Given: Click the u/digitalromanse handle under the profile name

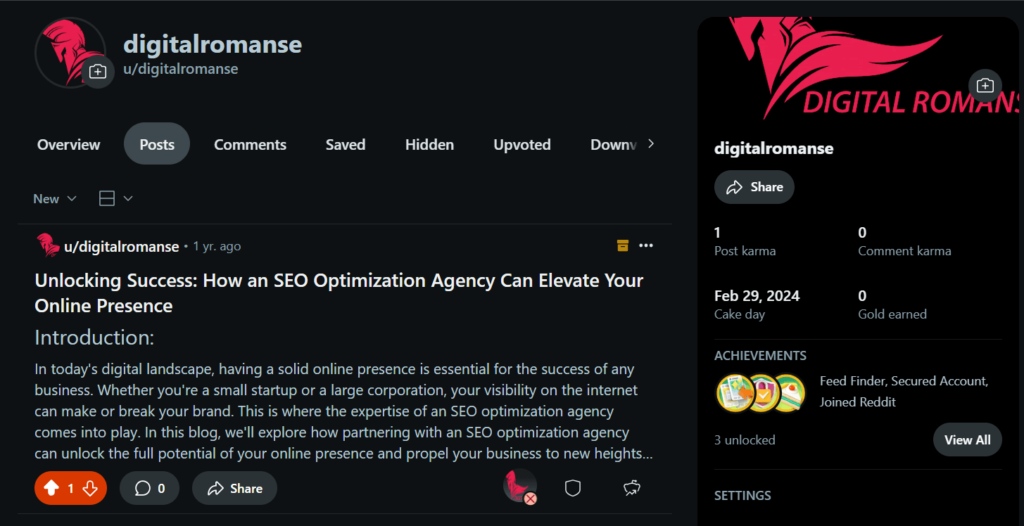Looking at the screenshot, I should pyautogui.click(x=180, y=69).
